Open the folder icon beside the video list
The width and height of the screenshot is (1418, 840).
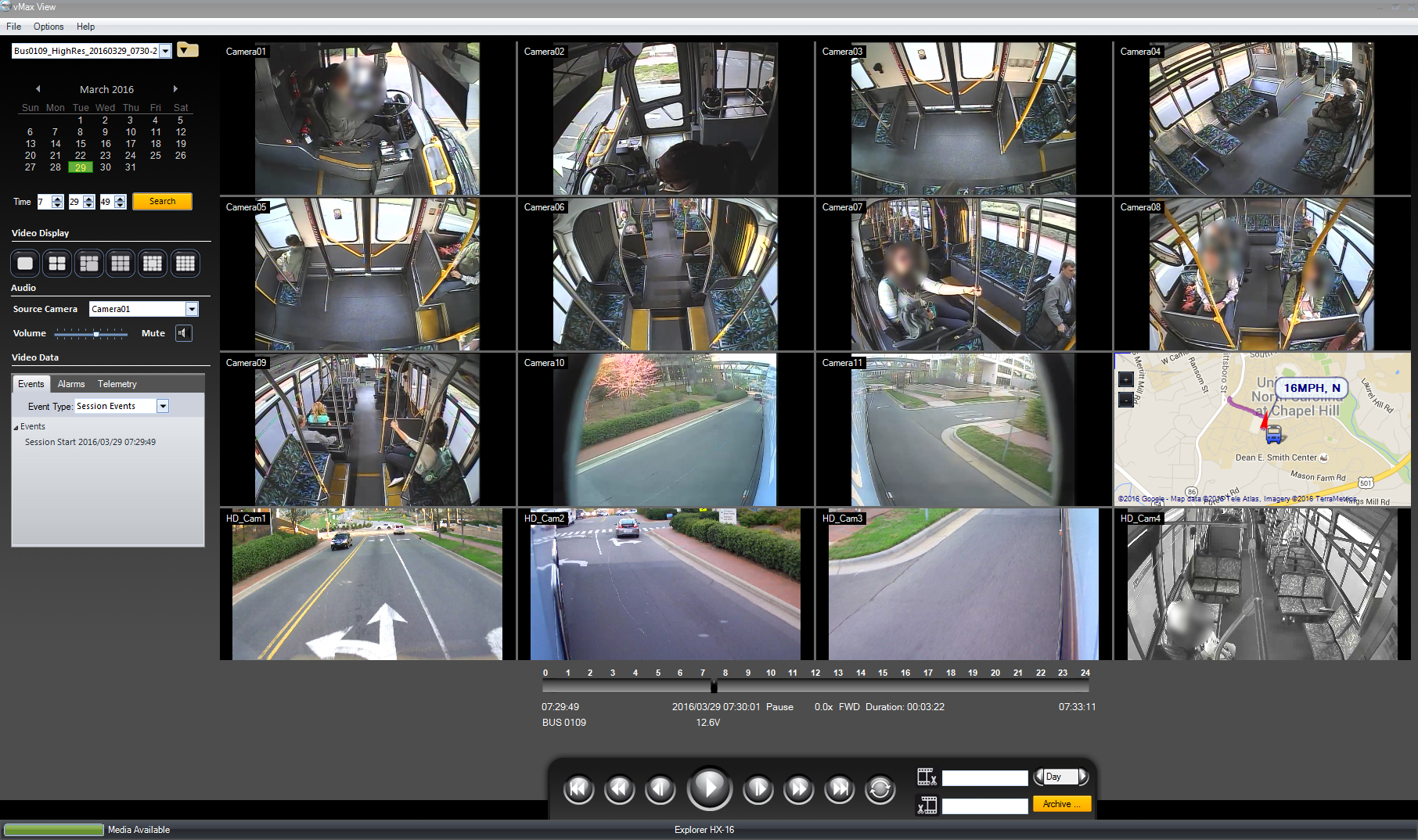click(x=186, y=49)
